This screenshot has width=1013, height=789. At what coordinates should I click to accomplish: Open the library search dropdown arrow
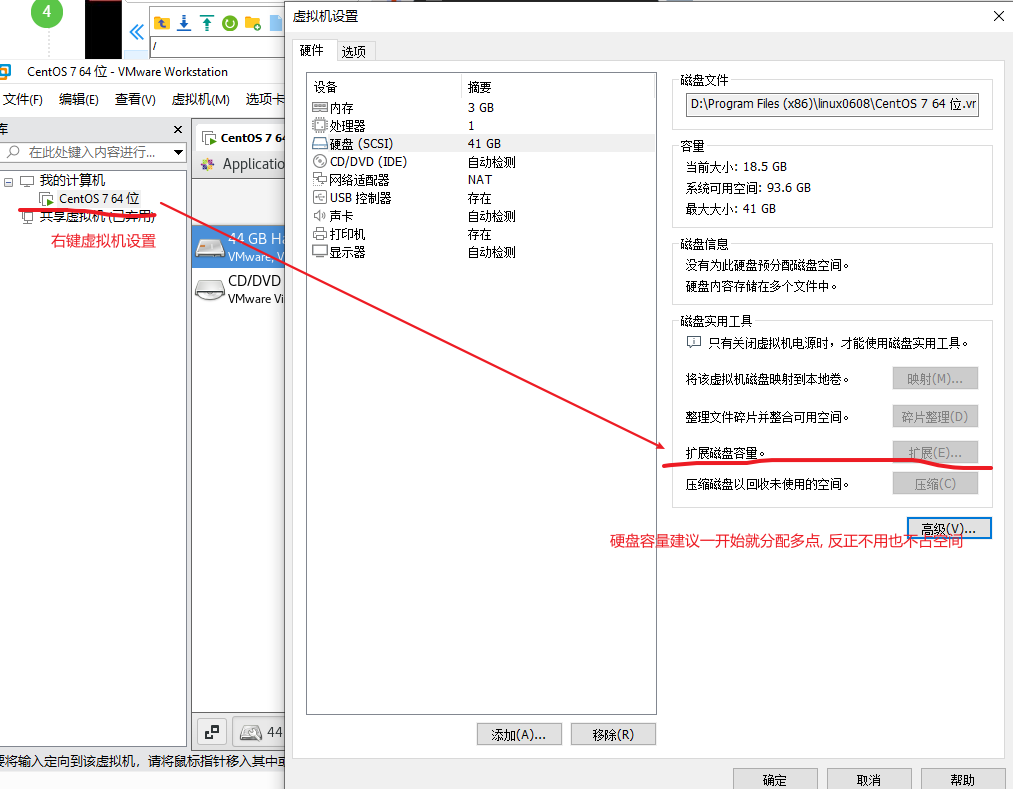(178, 153)
